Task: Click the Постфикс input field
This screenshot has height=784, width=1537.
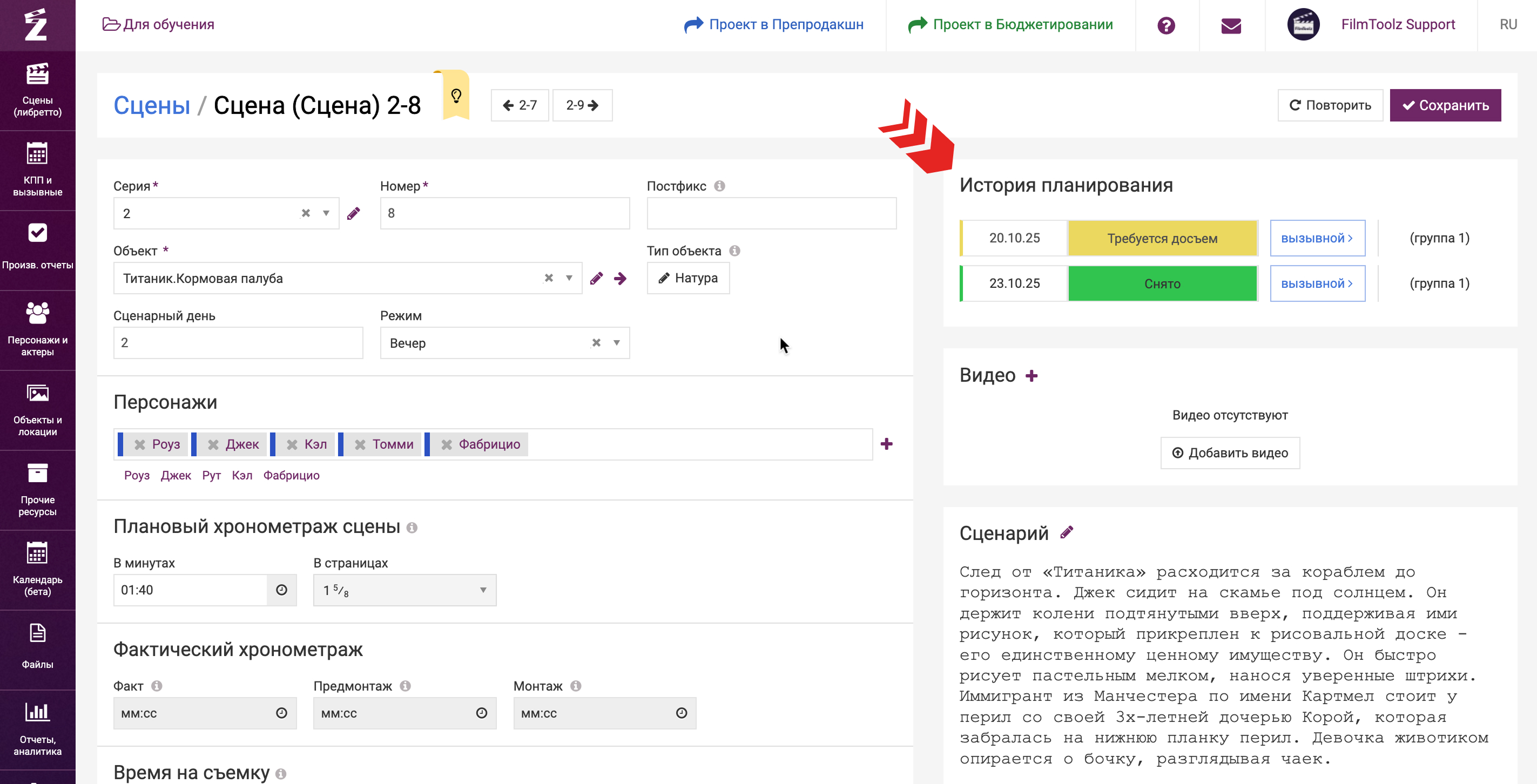Action: coord(771,214)
